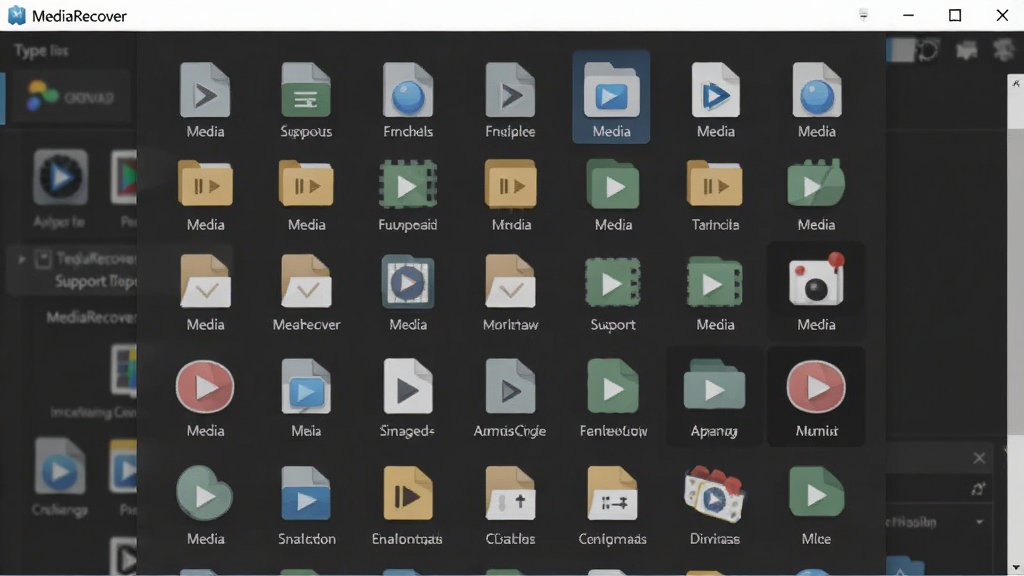Select the CBatles folder icon

[510, 494]
